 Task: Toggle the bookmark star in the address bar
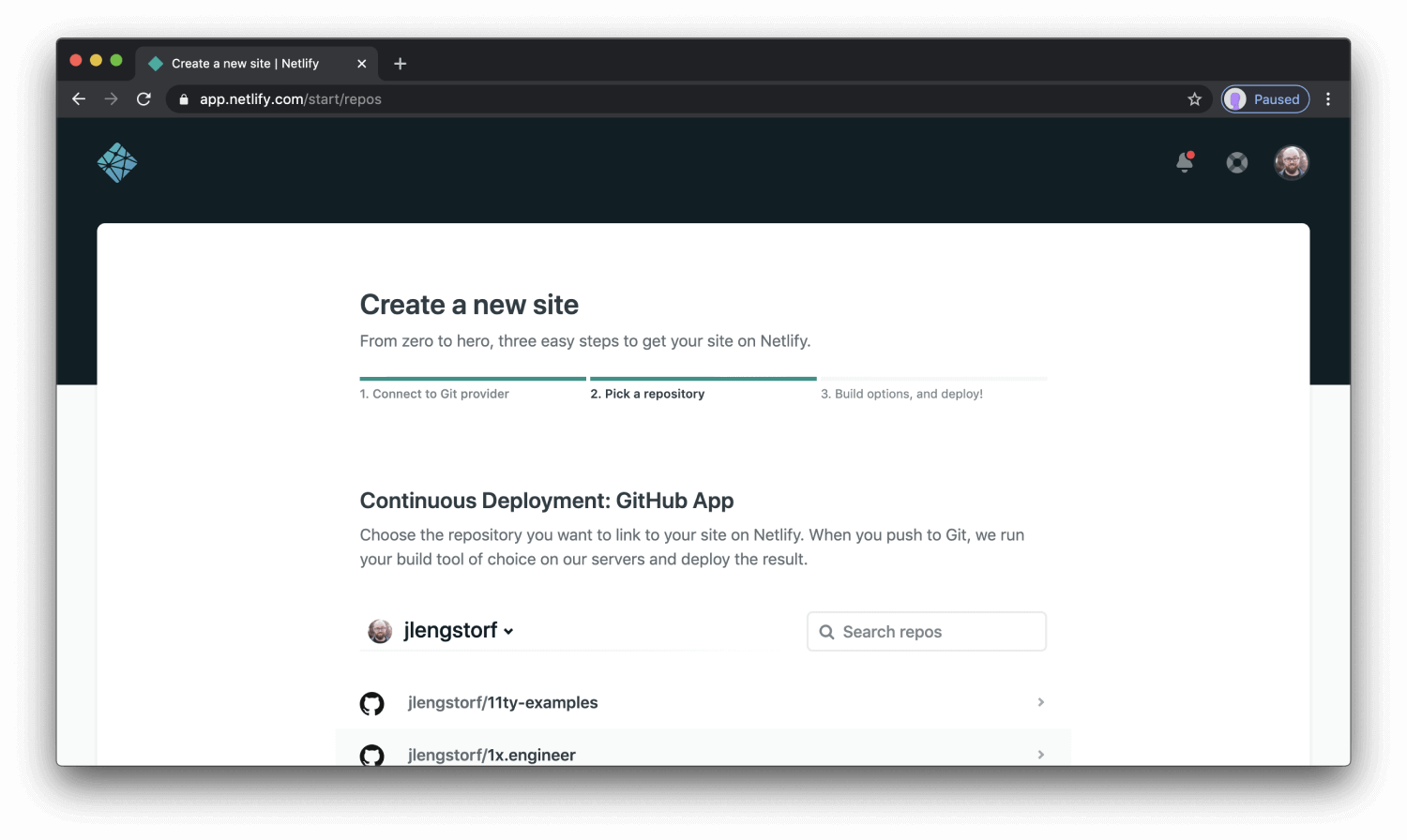click(x=1194, y=98)
